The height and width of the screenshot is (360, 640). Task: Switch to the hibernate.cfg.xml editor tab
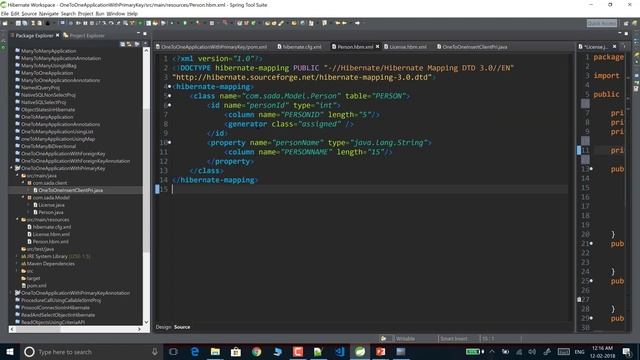click(300, 47)
